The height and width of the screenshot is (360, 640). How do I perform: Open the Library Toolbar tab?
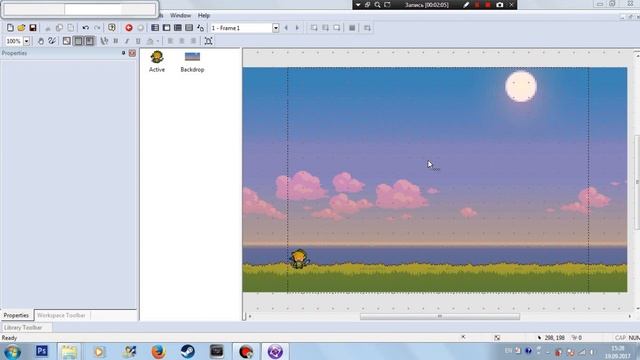click(x=23, y=327)
